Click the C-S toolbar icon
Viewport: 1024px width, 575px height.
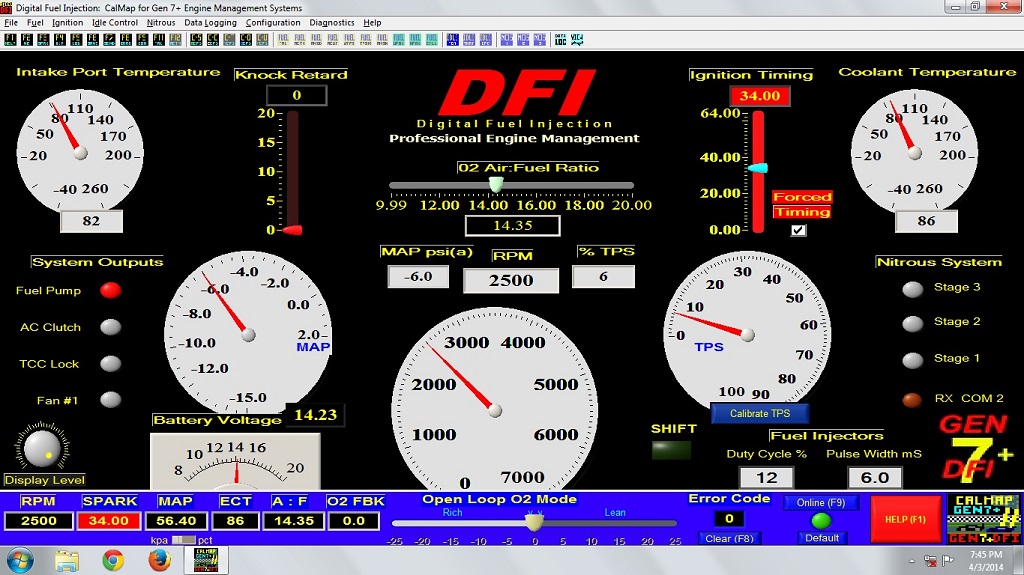(196, 40)
